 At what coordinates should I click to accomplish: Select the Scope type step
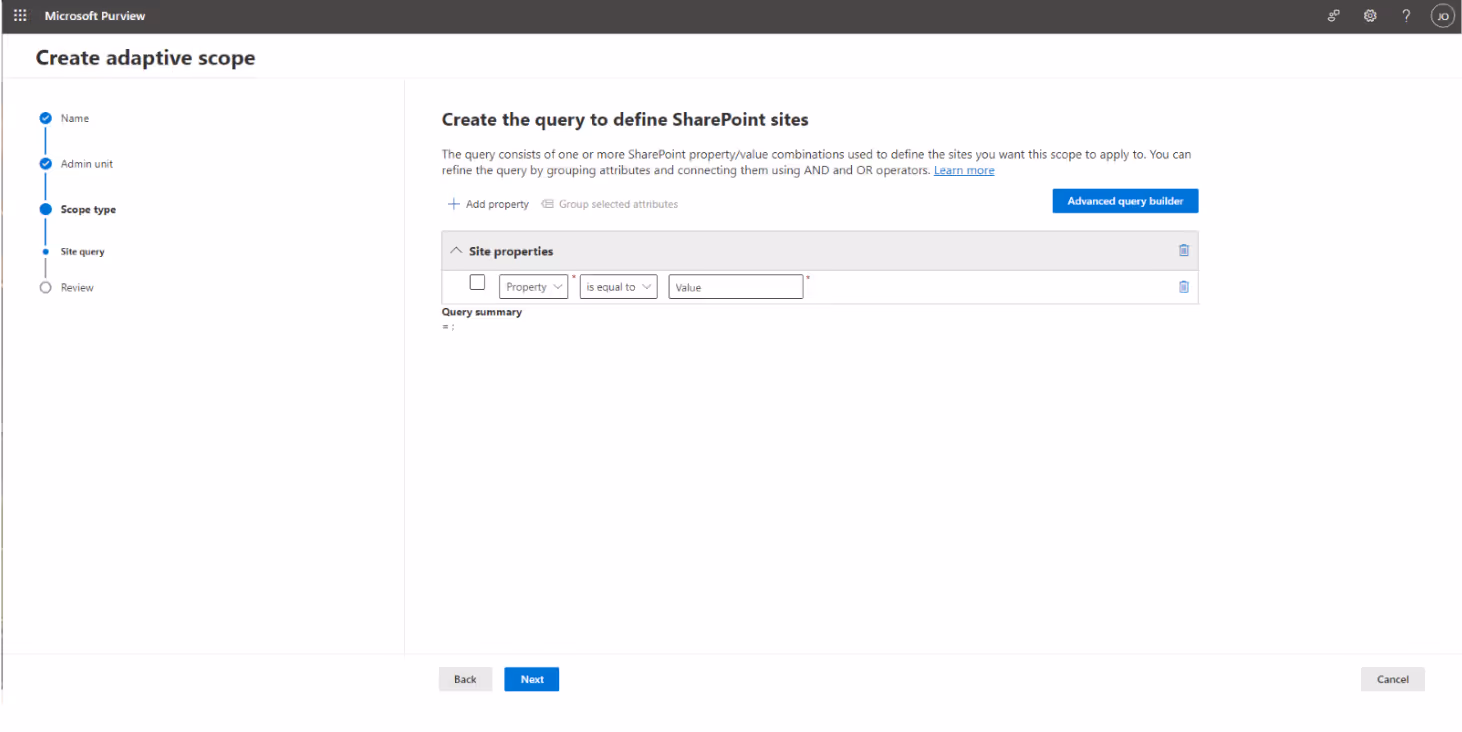pyautogui.click(x=88, y=210)
